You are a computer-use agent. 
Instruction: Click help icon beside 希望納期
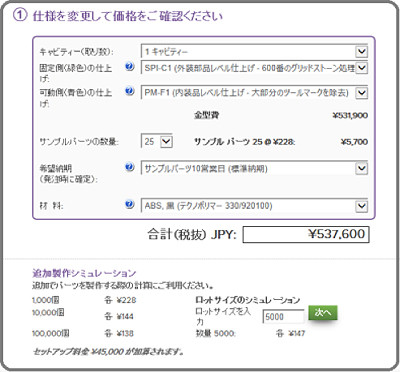click(x=130, y=167)
